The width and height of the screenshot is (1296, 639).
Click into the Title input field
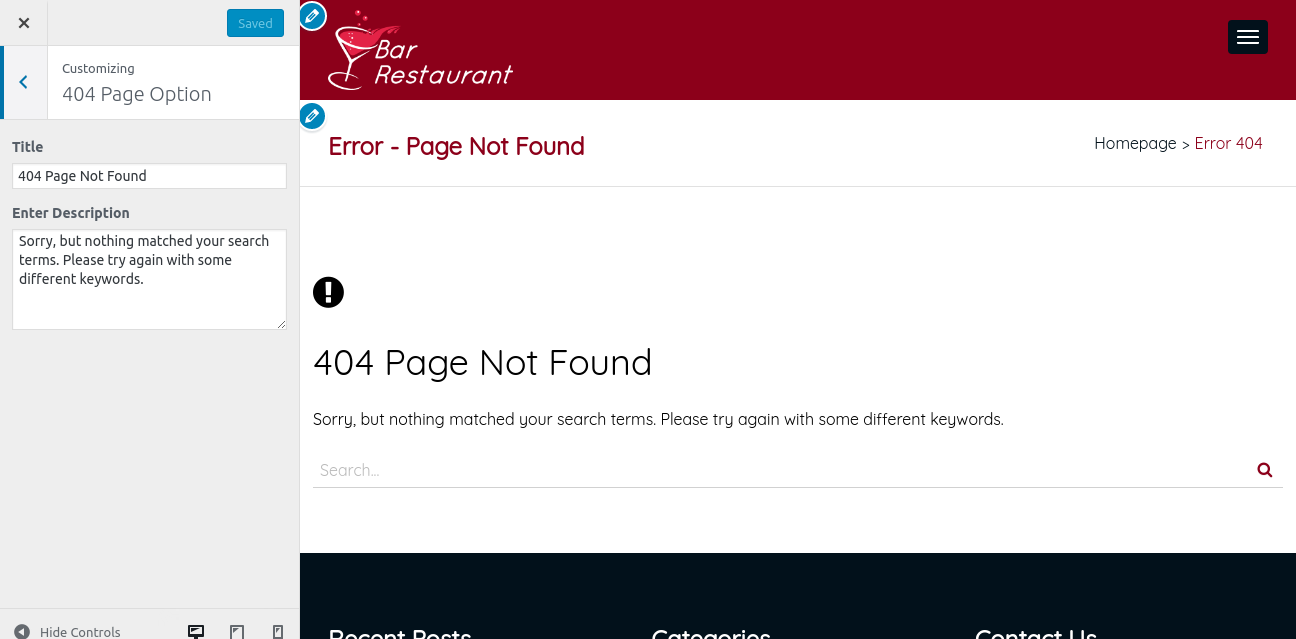click(149, 176)
